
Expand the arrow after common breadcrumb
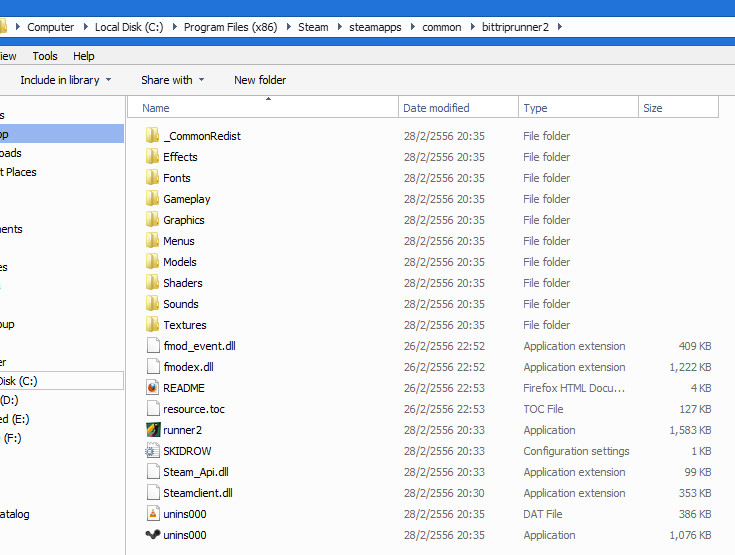(x=472, y=27)
